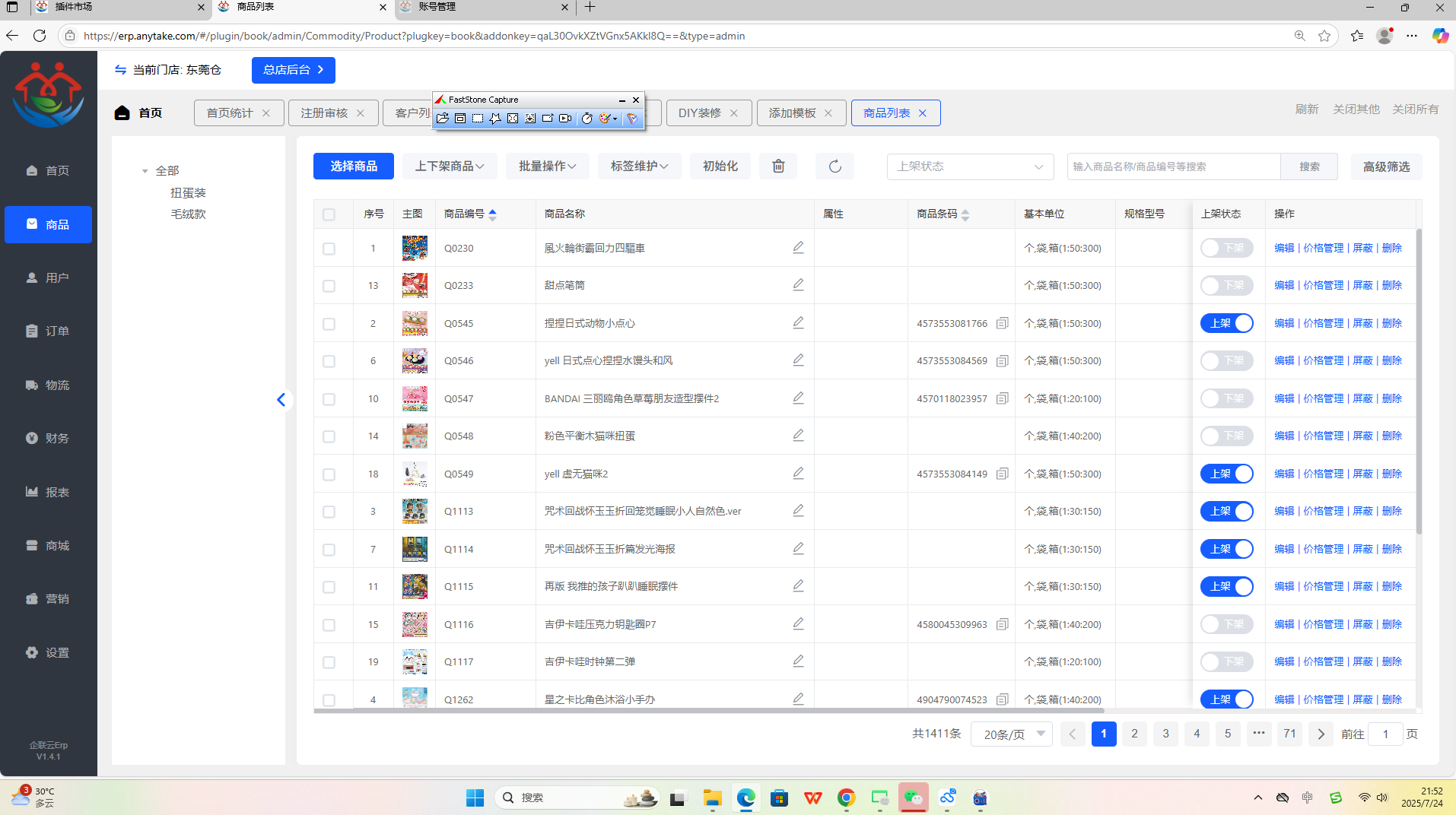This screenshot has width=1456, height=815.
Task: Go to page 3
Action: (1165, 734)
